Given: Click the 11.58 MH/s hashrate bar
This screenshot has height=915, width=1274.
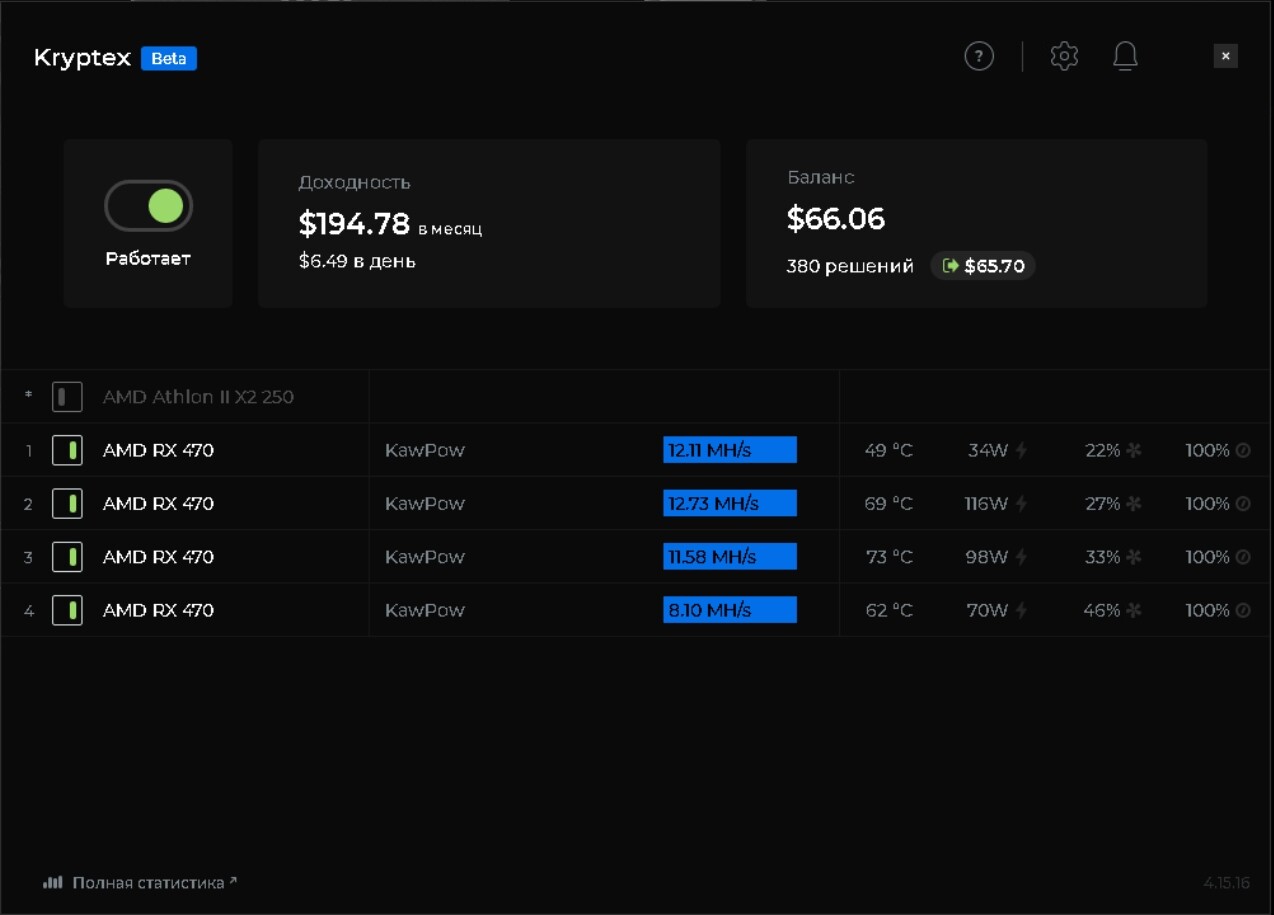Looking at the screenshot, I should 730,557.
